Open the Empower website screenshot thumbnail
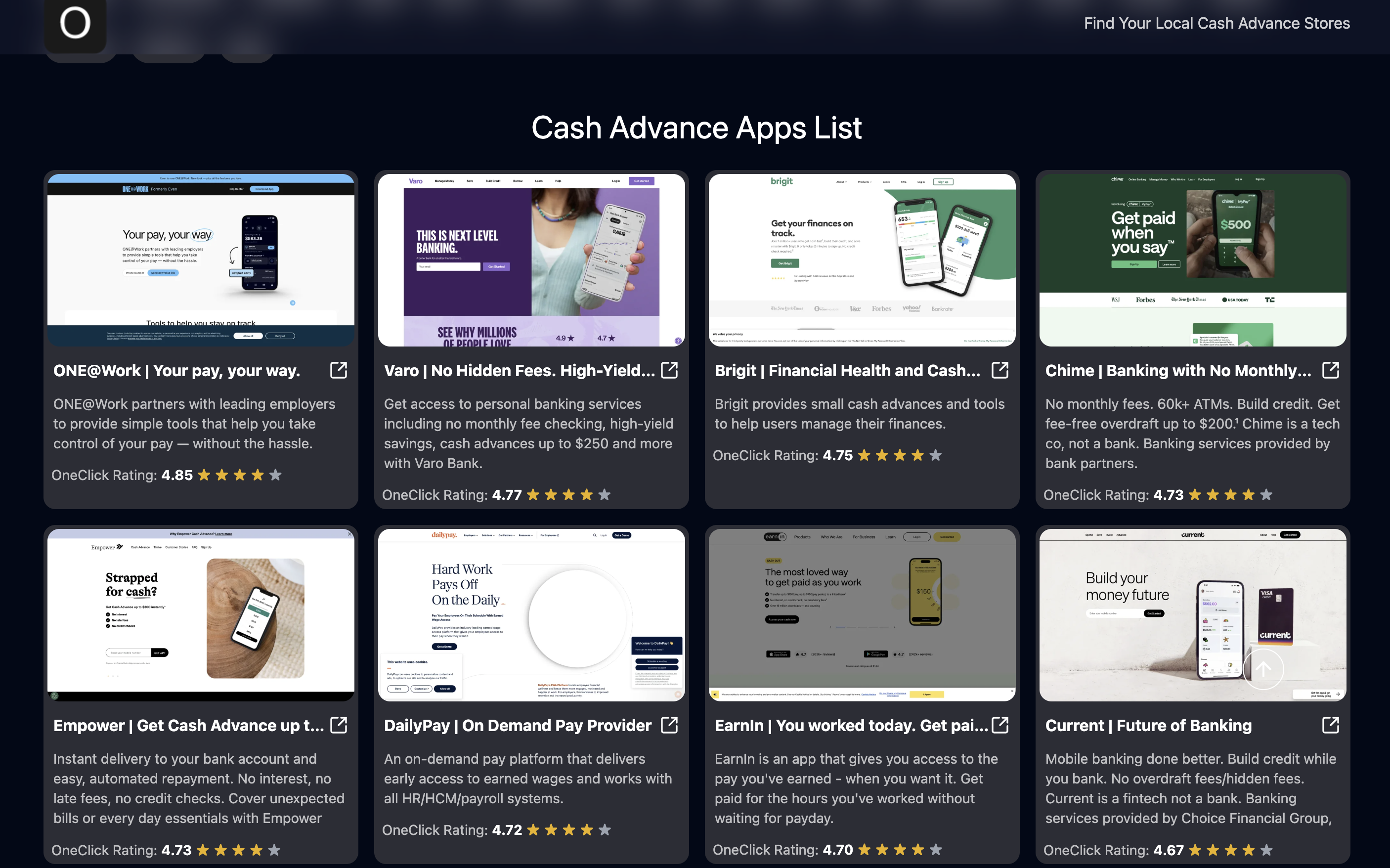Image resolution: width=1390 pixels, height=868 pixels. coord(201,615)
